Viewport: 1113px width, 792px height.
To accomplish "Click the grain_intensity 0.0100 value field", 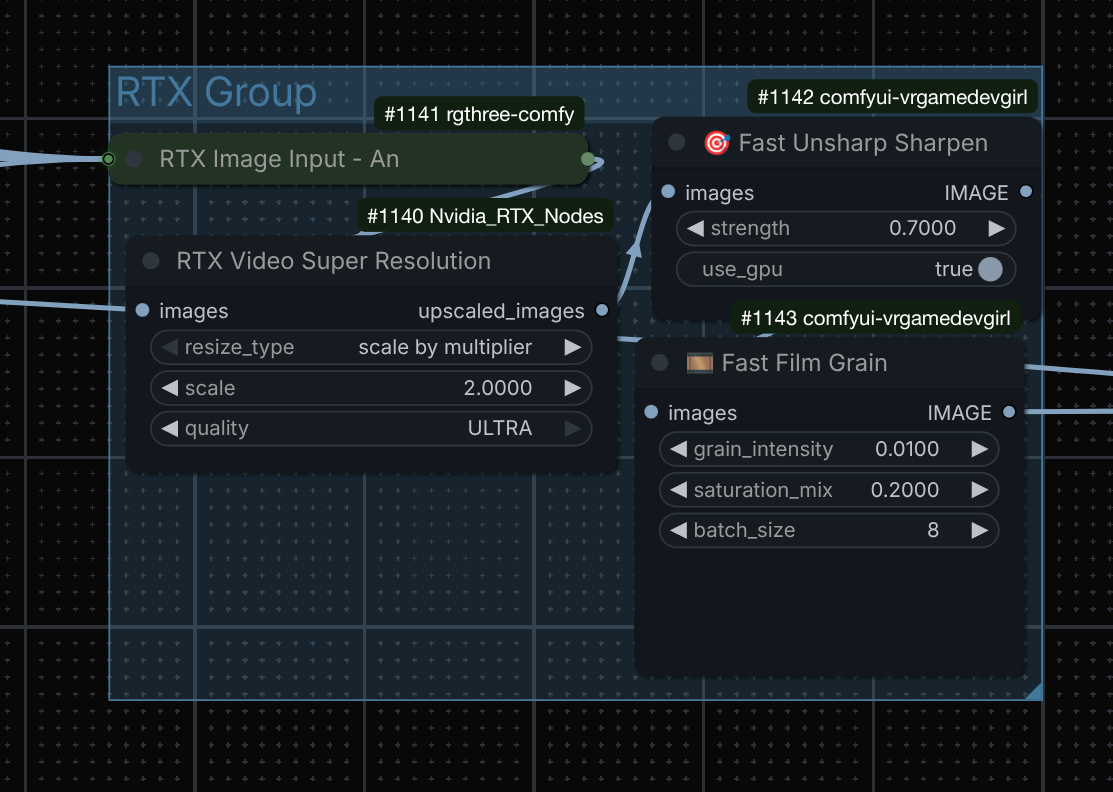I will (829, 449).
